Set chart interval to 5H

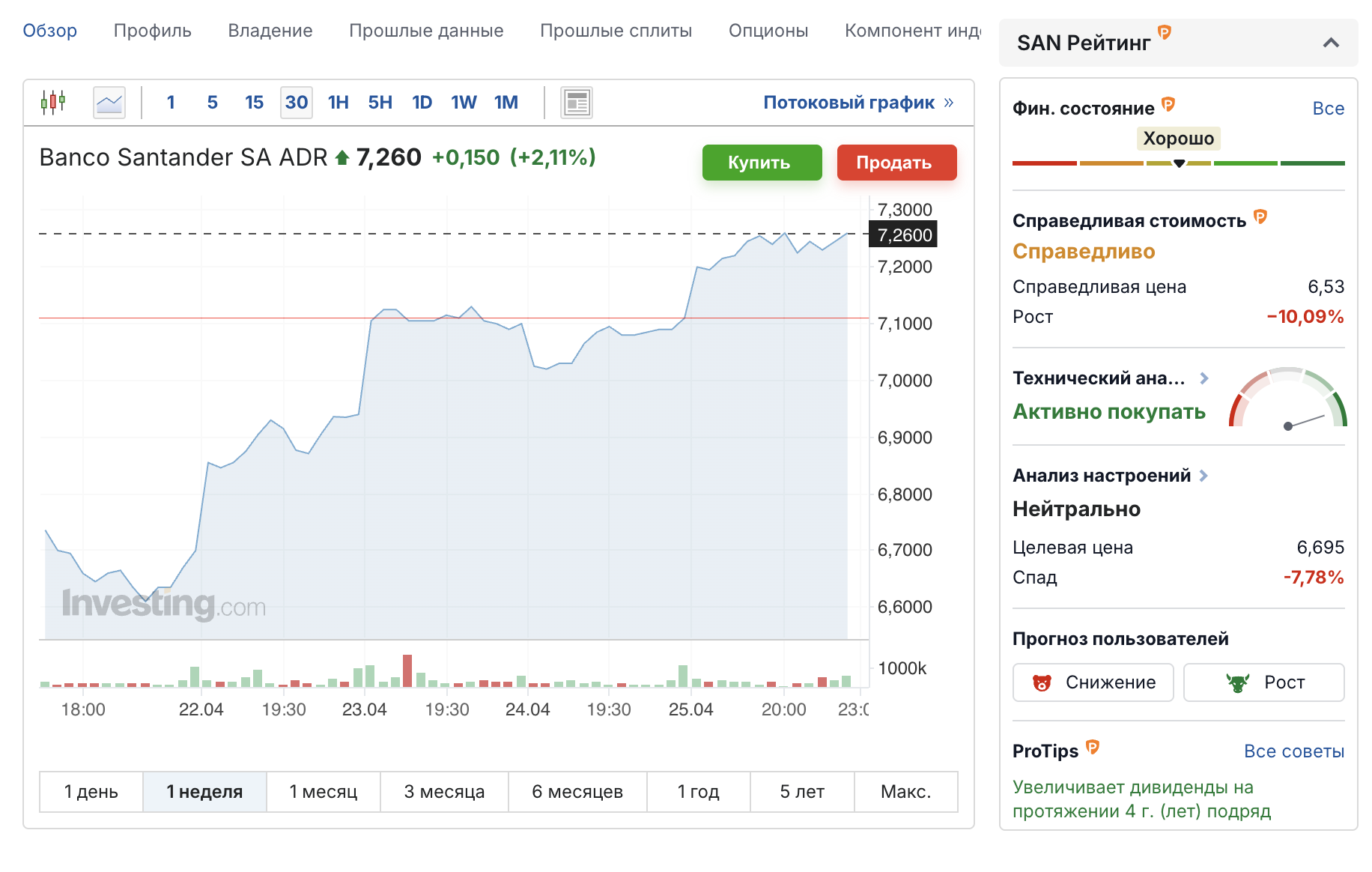tap(380, 103)
